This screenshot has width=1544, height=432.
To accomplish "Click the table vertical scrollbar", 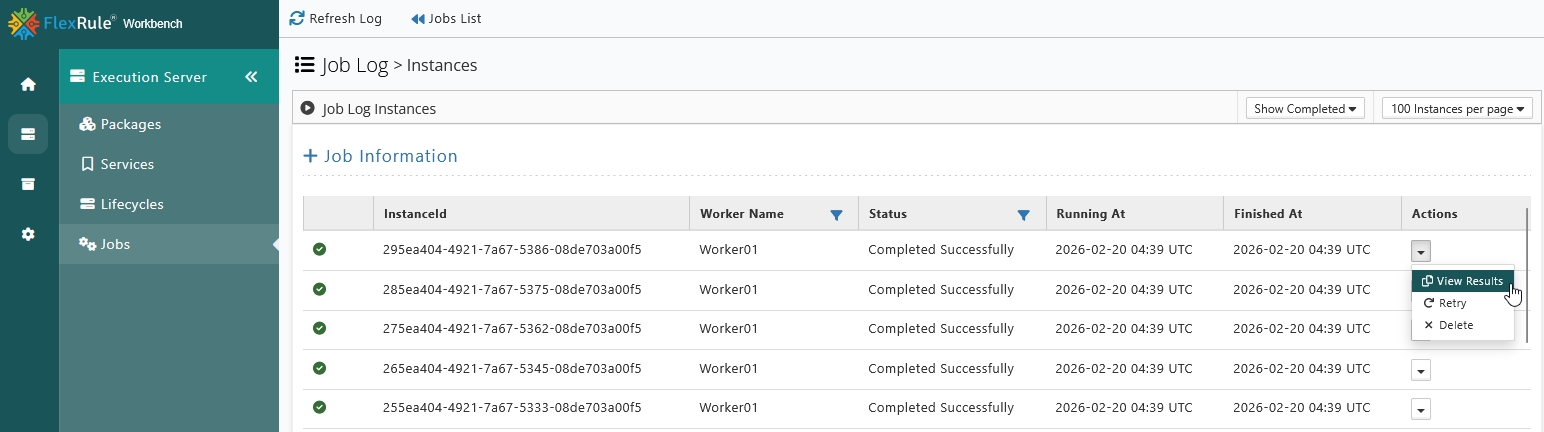I will click(1528, 275).
